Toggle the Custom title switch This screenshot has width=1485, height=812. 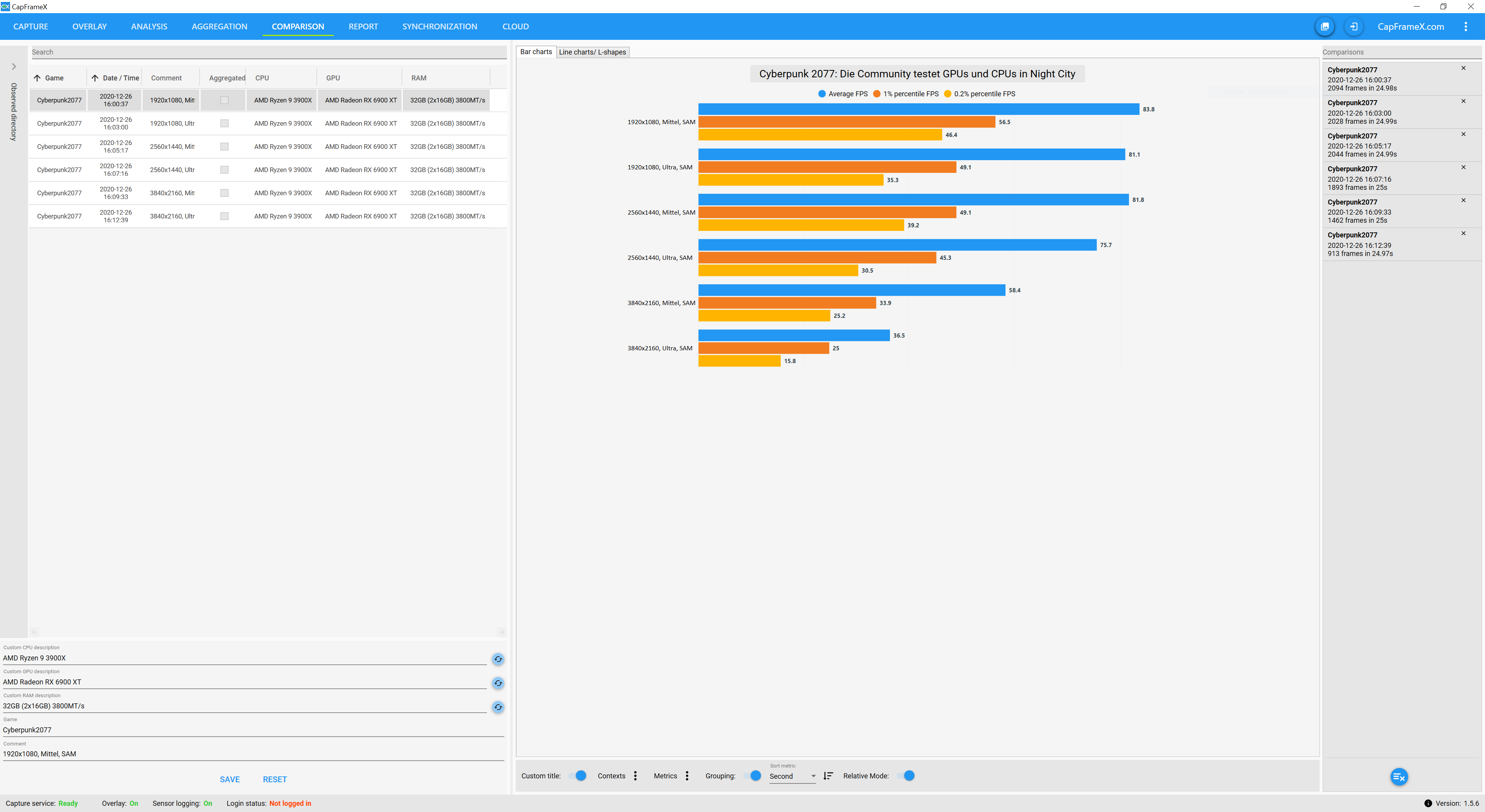(x=578, y=776)
